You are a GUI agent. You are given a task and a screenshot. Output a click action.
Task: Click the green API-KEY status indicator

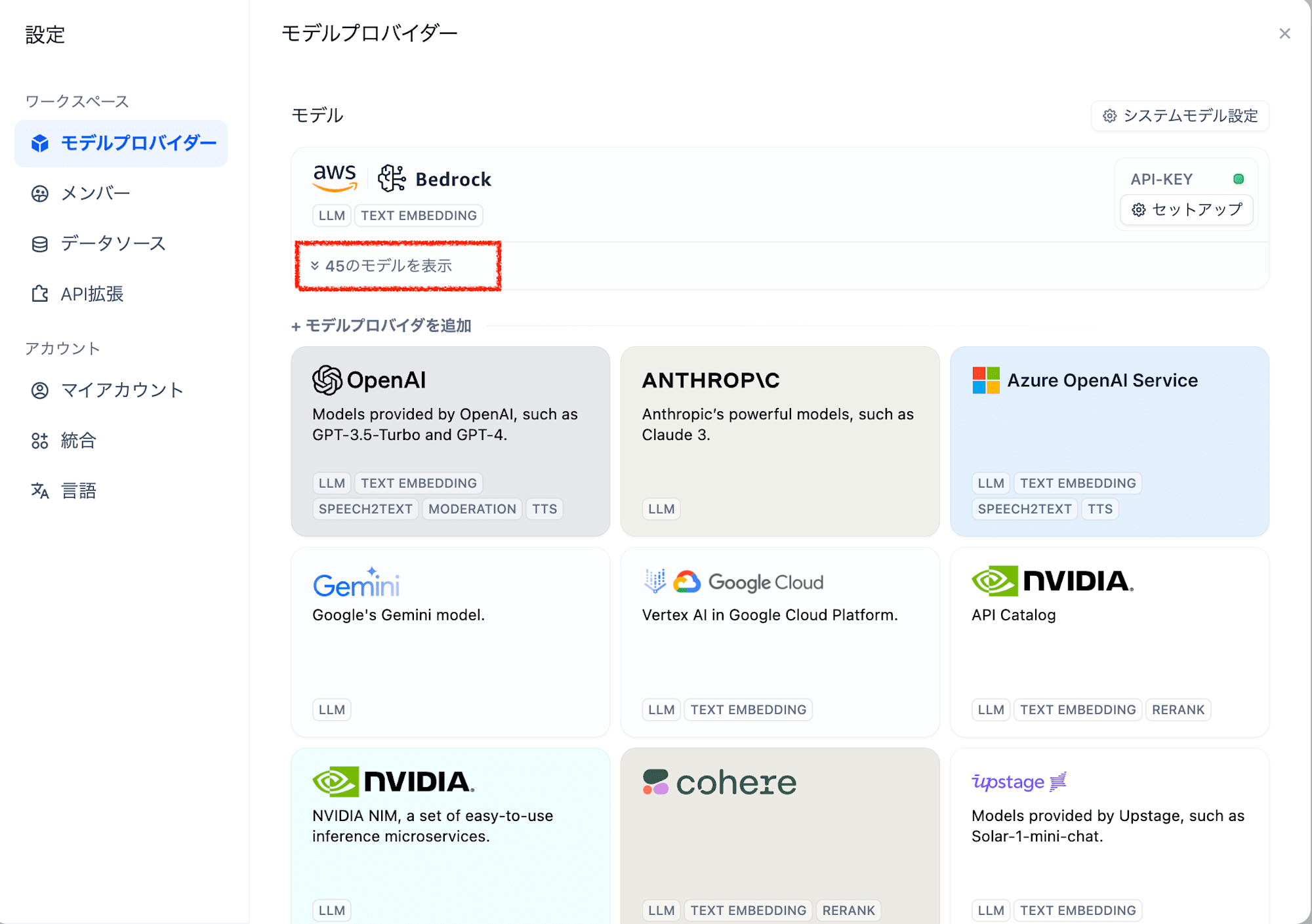tap(1239, 179)
